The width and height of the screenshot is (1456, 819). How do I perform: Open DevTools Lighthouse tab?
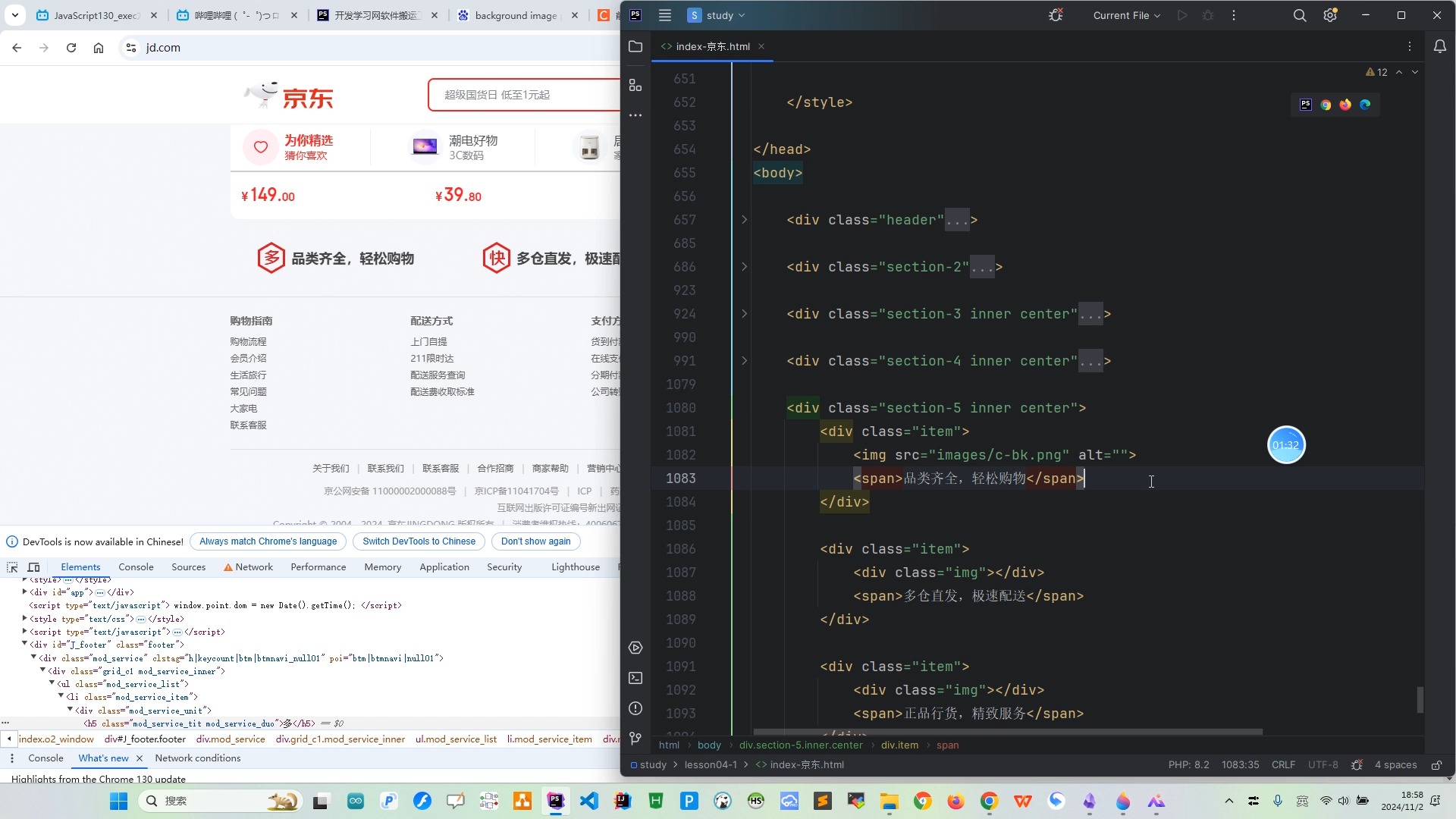[x=576, y=567]
